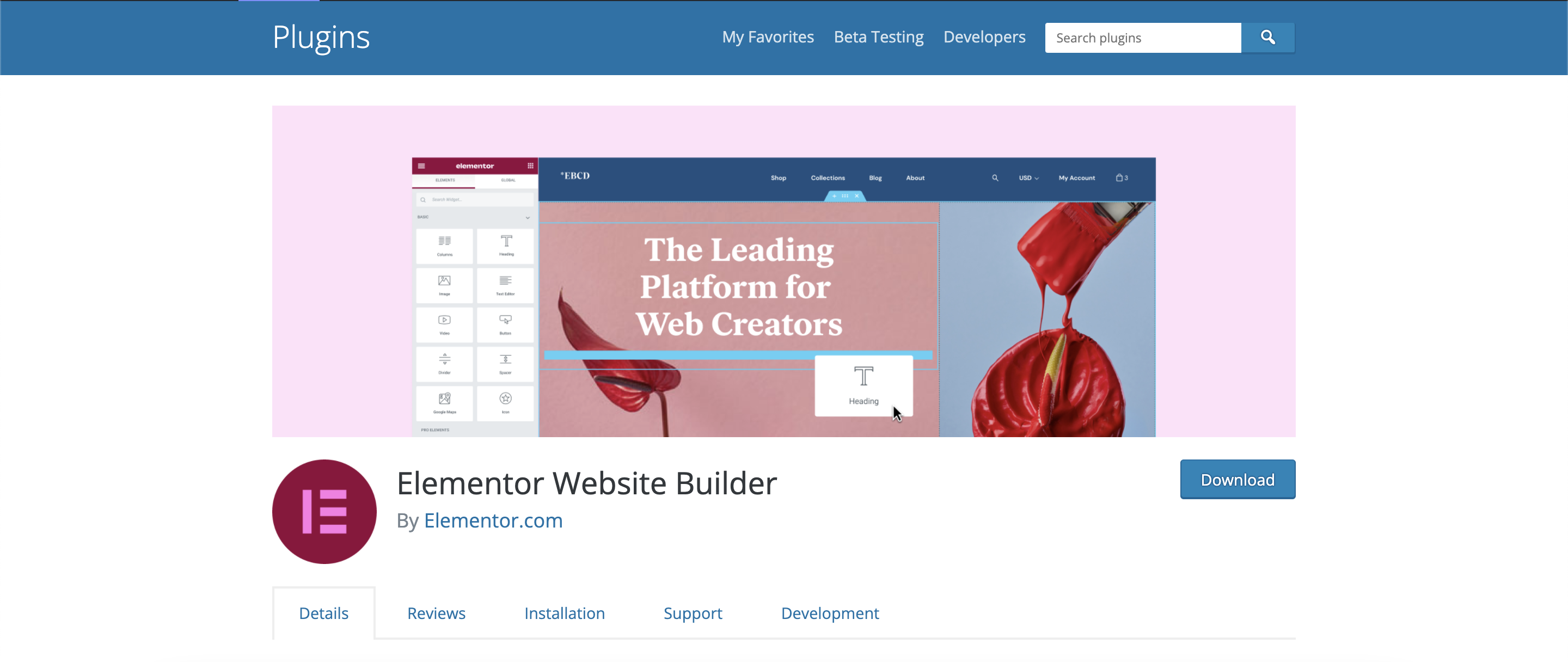Open the Developers section

984,36
